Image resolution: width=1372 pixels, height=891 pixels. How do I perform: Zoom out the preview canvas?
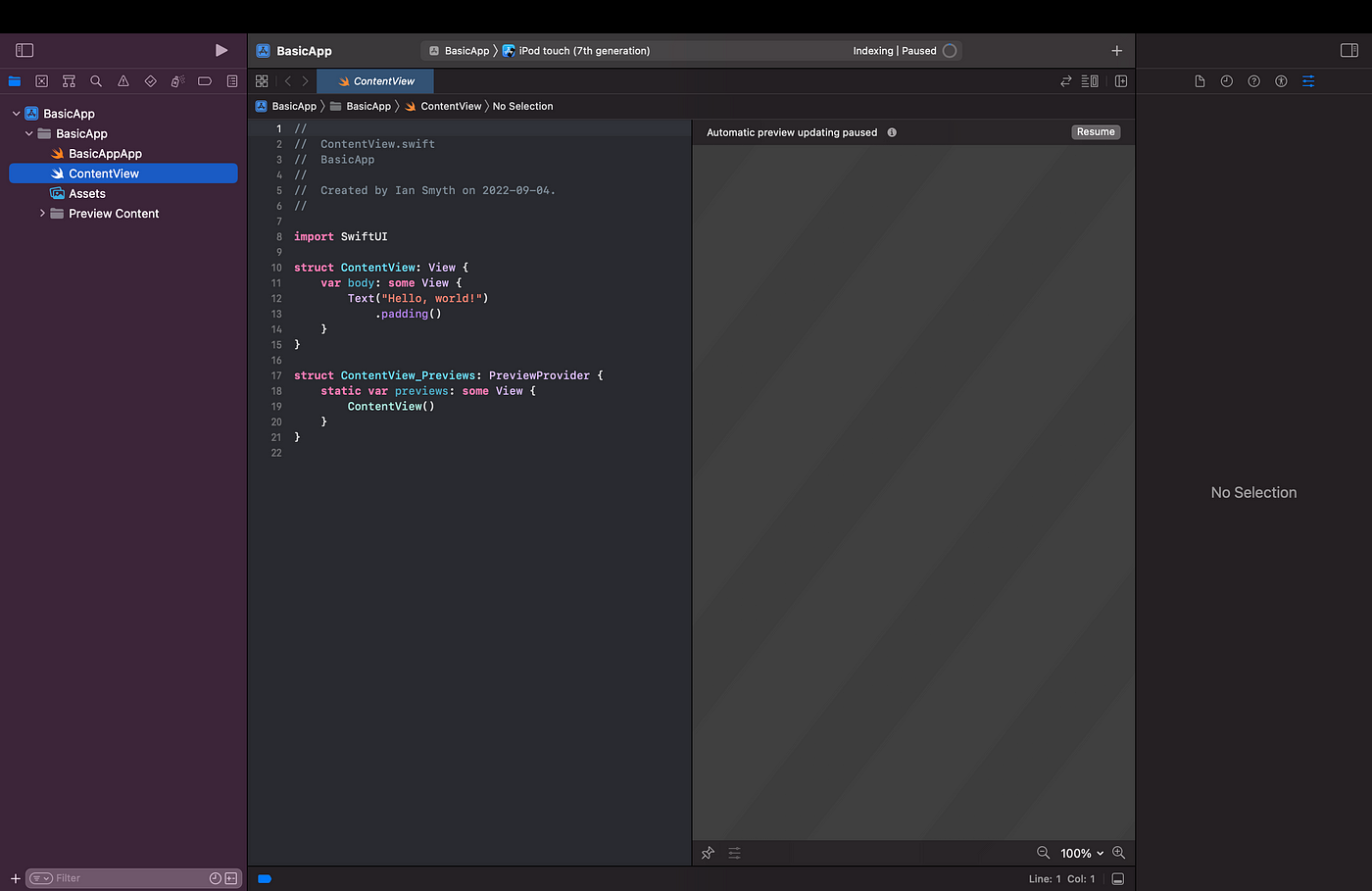tap(1043, 853)
